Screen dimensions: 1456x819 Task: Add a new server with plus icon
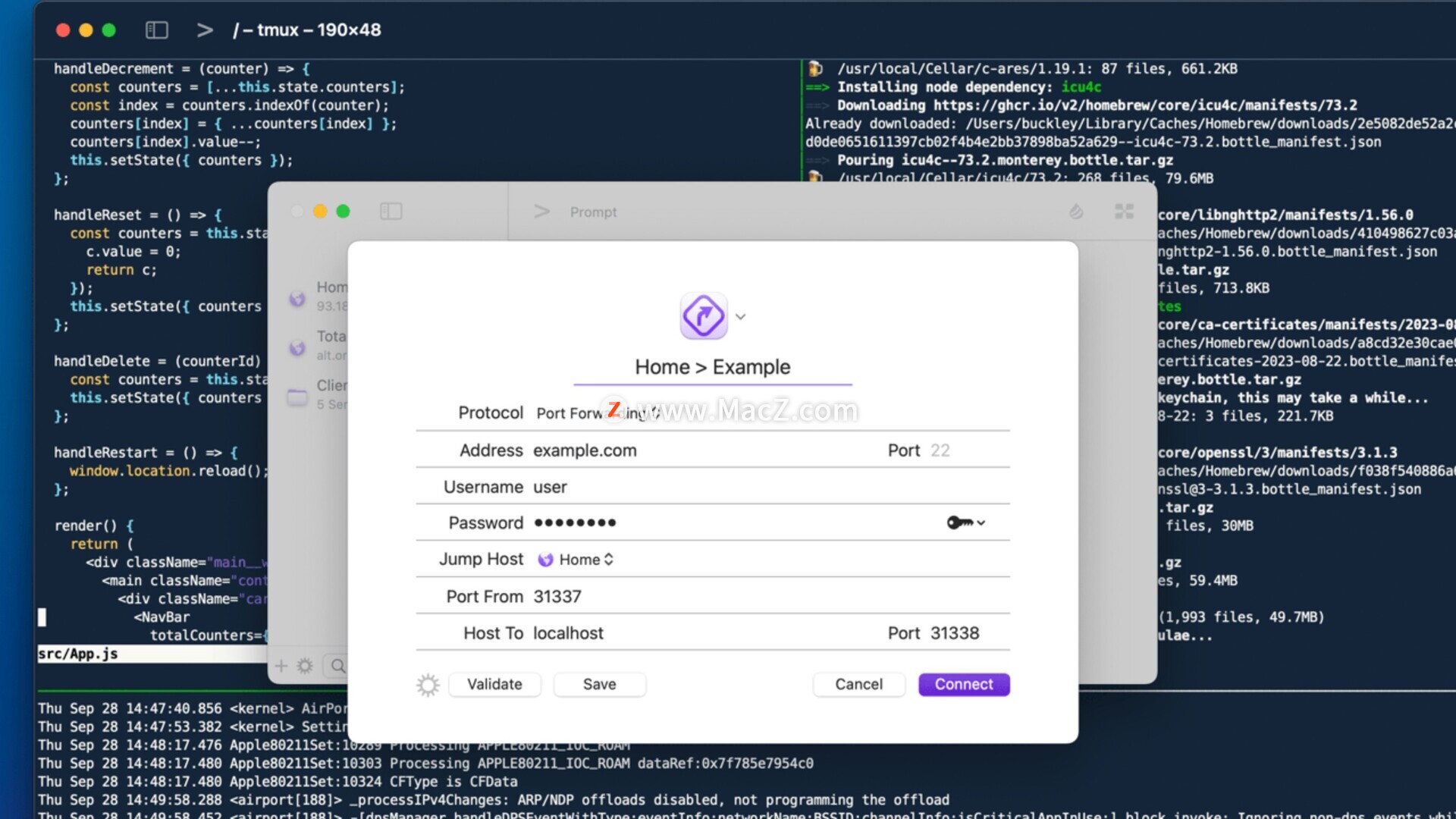coord(281,666)
